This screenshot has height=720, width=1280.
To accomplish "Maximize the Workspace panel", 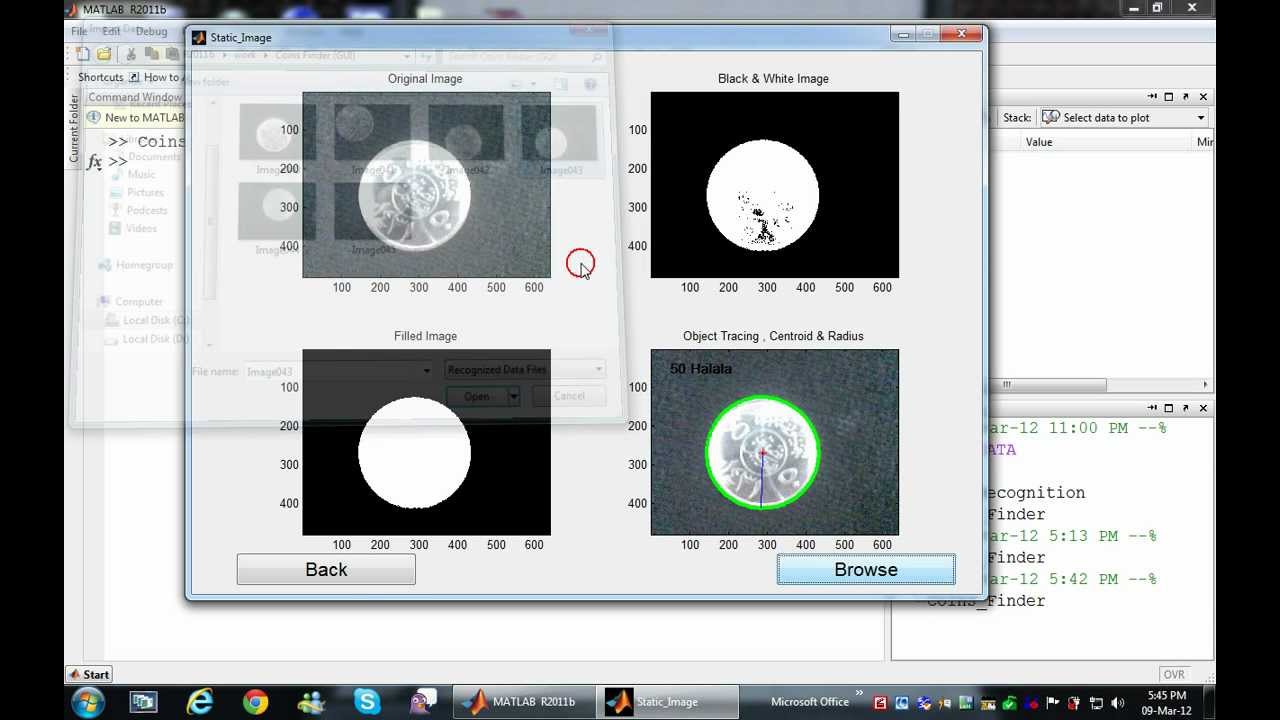I will click(1169, 97).
